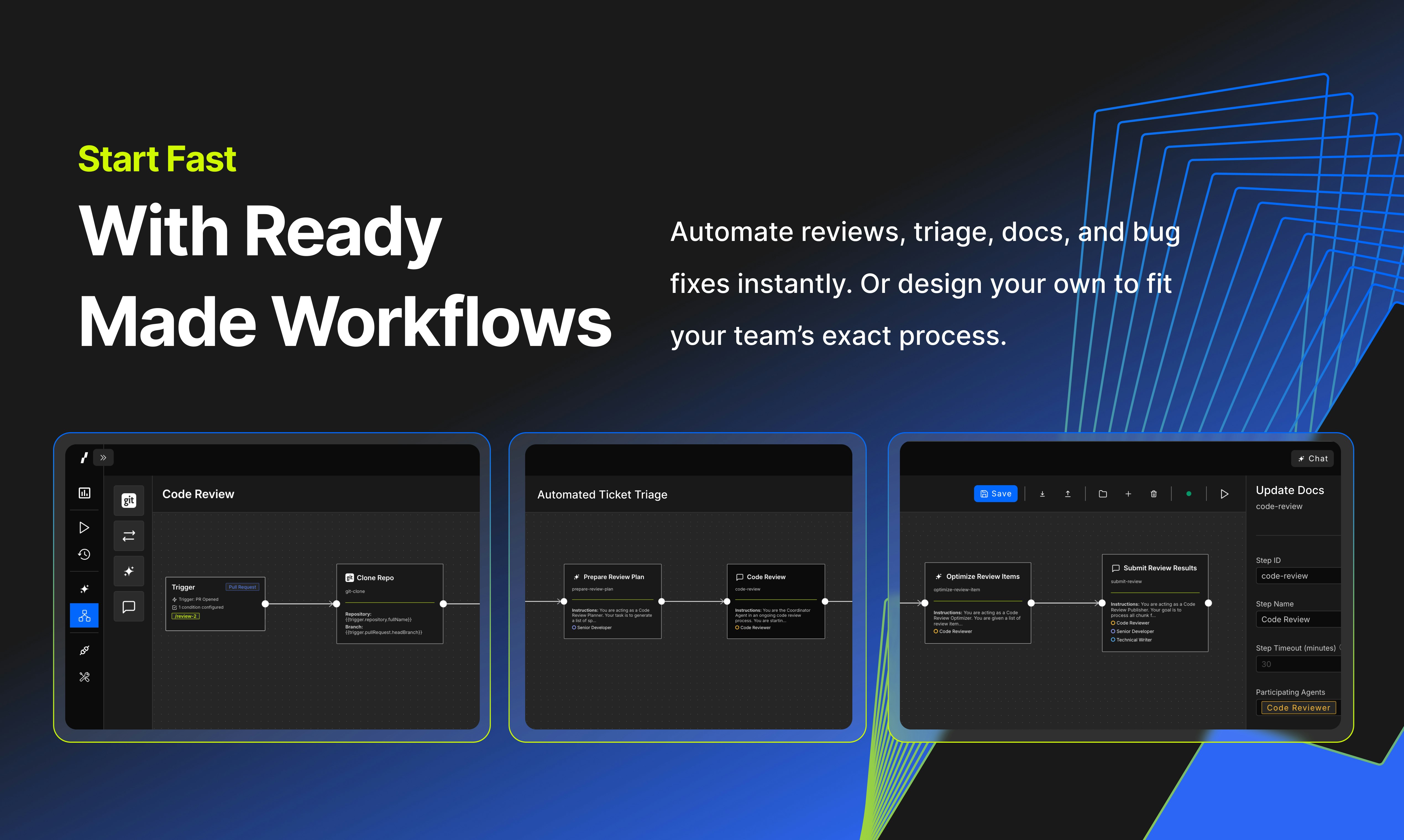Click the run history clock icon
Image resolution: width=1404 pixels, height=840 pixels.
[x=84, y=554]
